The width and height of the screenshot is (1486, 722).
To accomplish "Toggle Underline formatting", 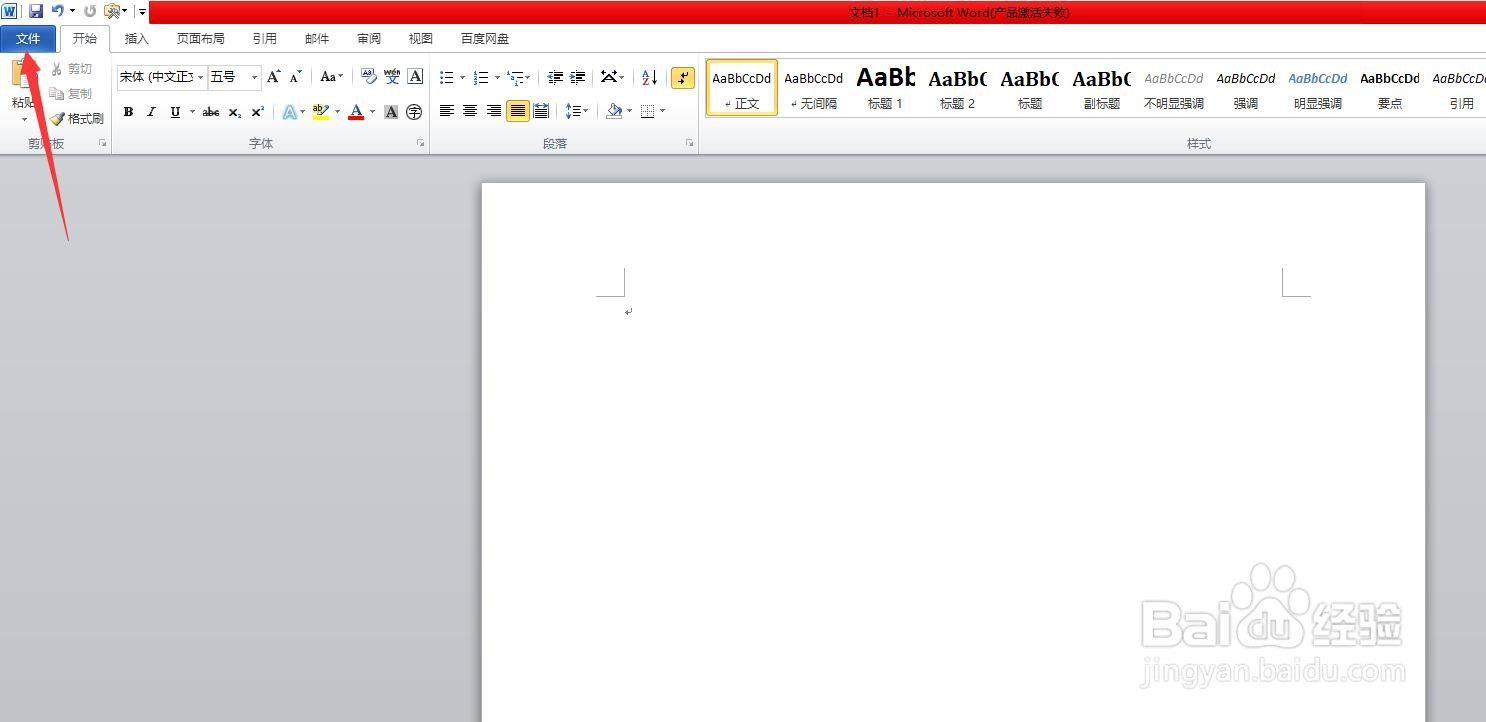I will click(x=175, y=112).
